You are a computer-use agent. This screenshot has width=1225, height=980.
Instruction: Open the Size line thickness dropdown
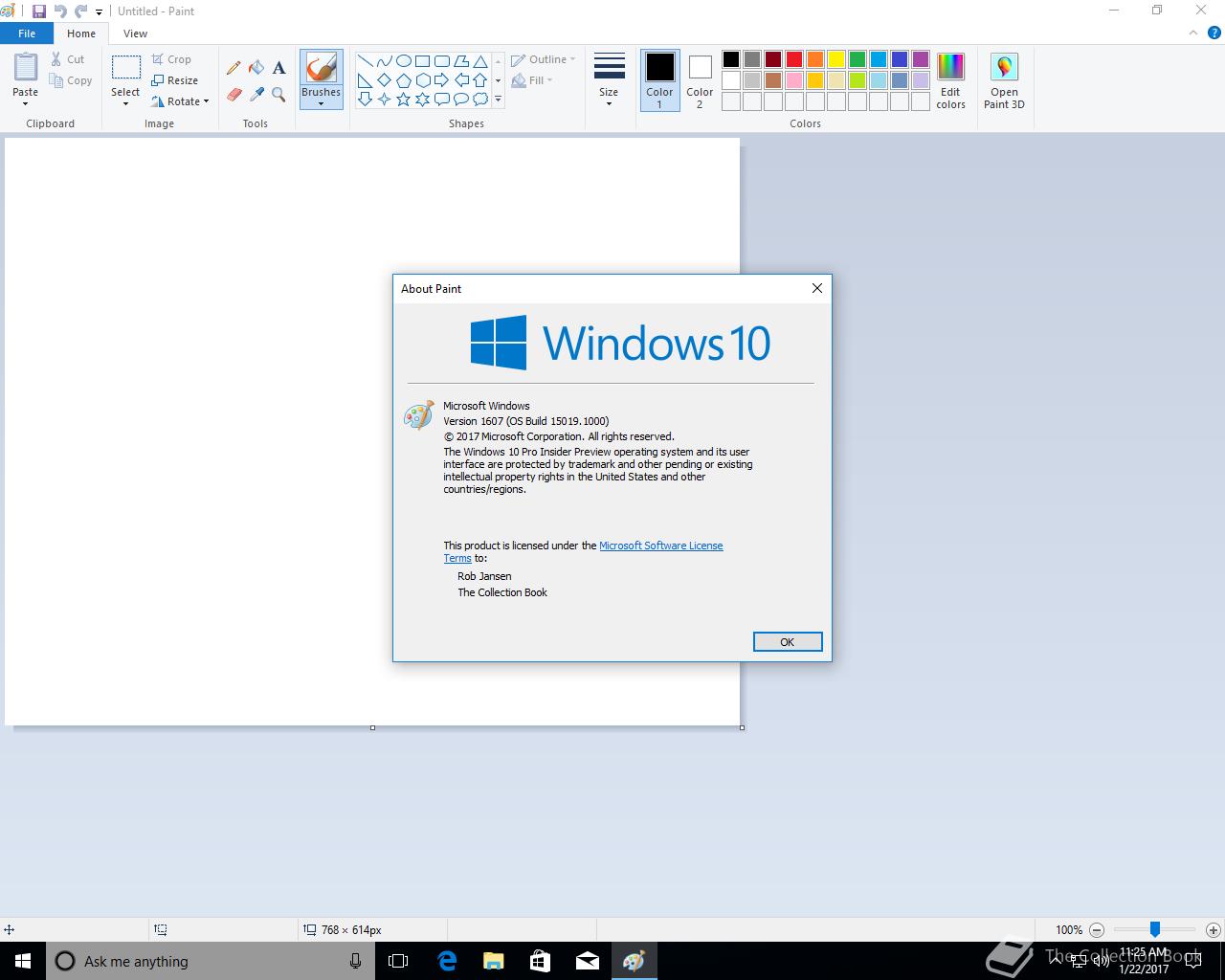tap(609, 80)
